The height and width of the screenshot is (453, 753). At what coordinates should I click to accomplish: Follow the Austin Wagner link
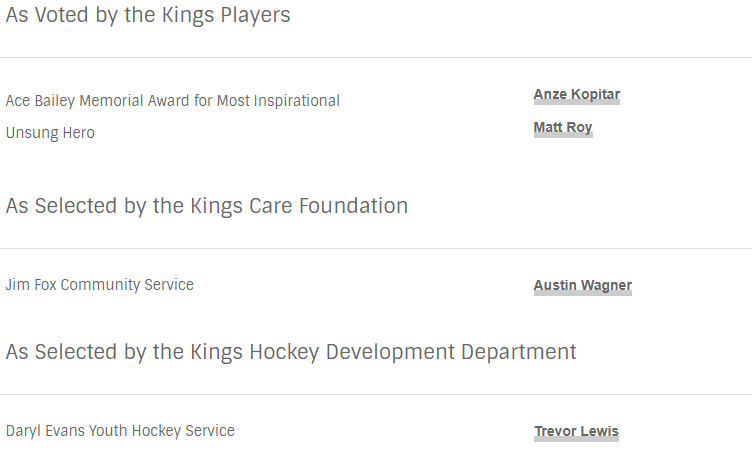click(x=583, y=285)
